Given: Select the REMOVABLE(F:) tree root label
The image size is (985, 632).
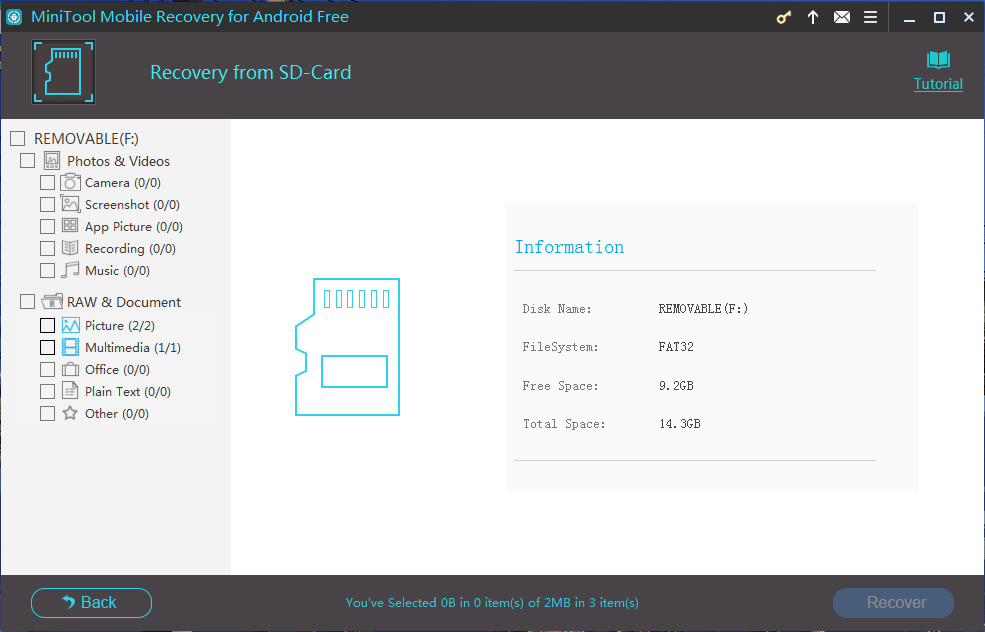Looking at the screenshot, I should (x=86, y=138).
